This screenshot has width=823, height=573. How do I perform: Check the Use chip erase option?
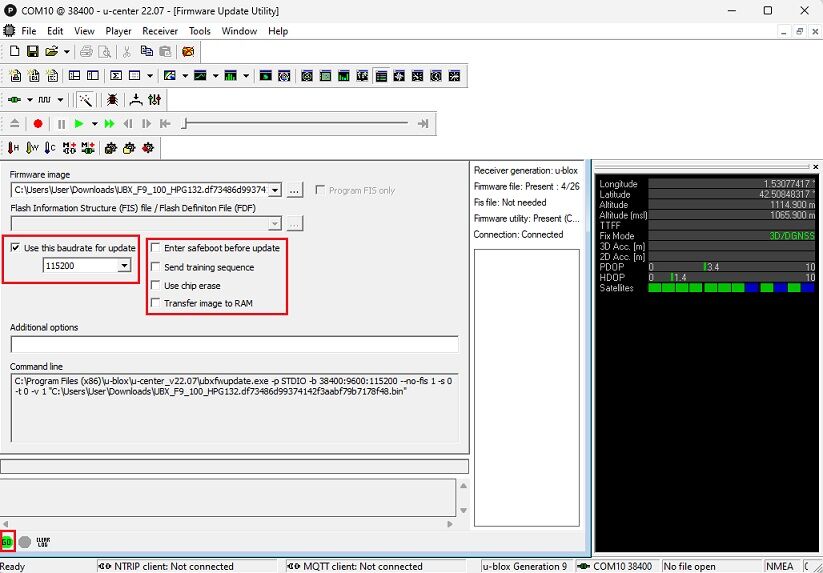(x=155, y=285)
